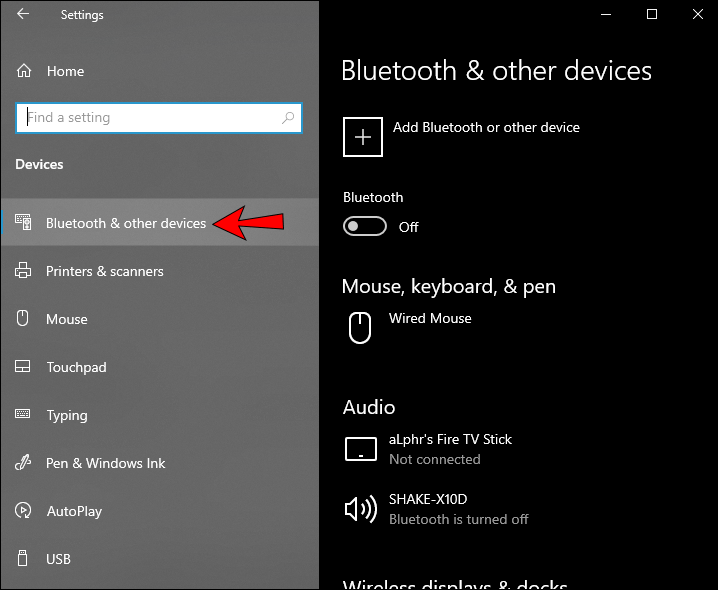Open AutoPlay settings
This screenshot has height=590, width=718.
74,511
